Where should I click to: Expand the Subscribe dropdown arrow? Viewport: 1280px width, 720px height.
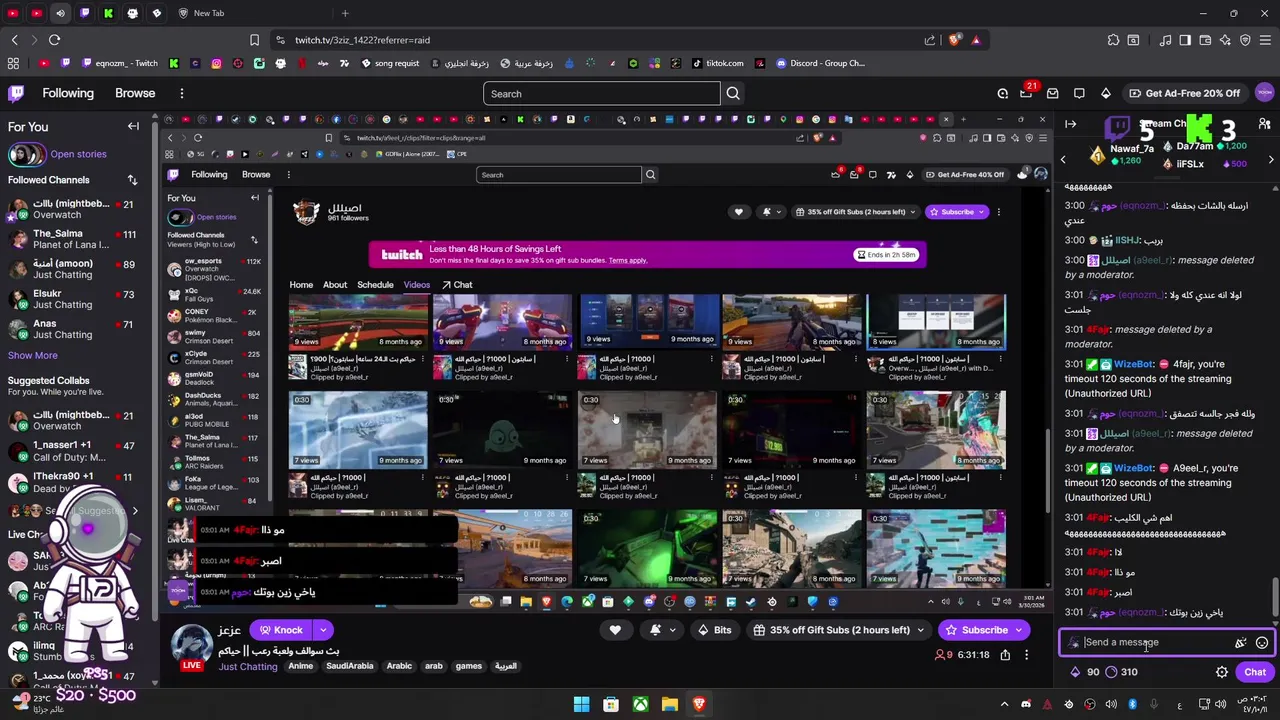[1019, 630]
